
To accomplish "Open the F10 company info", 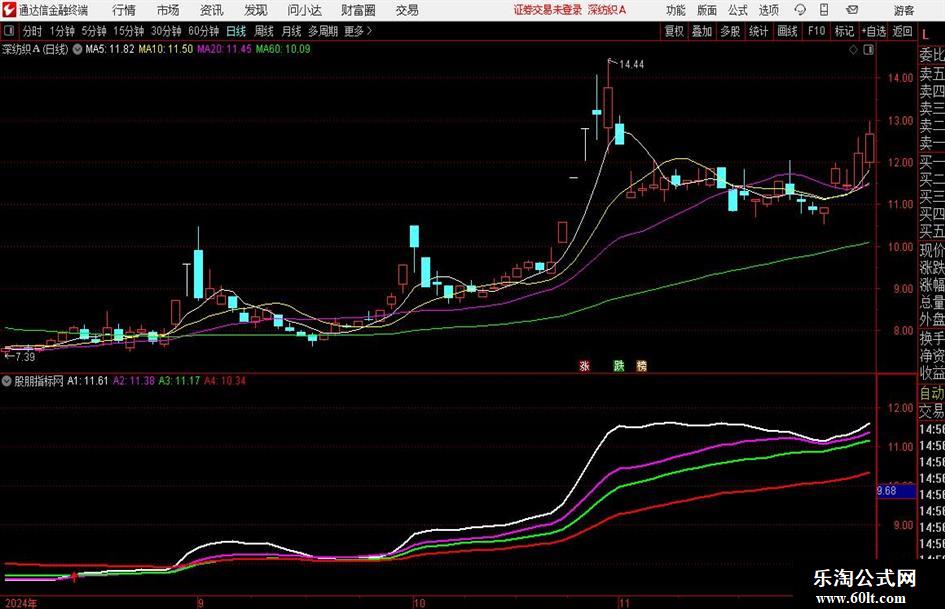I will click(817, 31).
